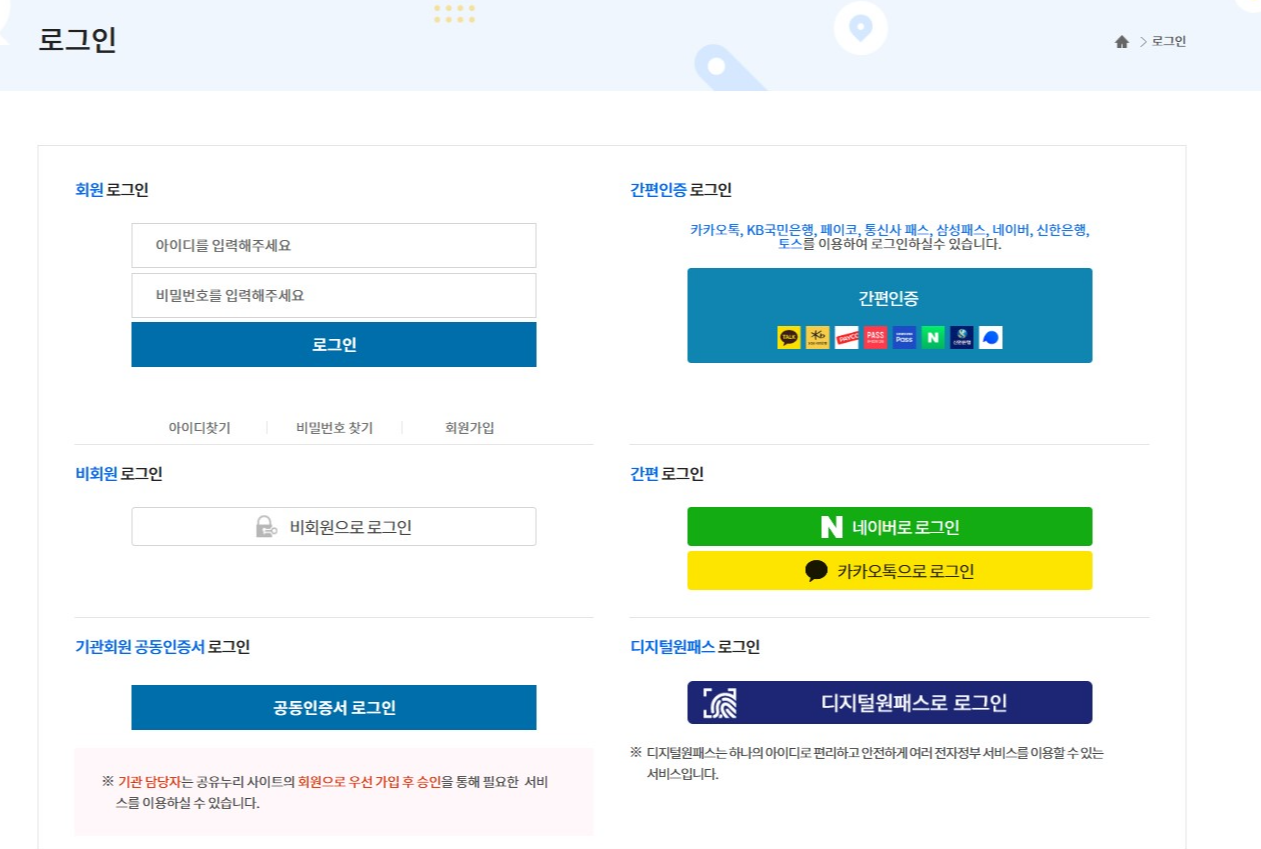The width and height of the screenshot is (1261, 849).
Task: Click the 신한은행 icon in the authentication row
Action: [961, 337]
